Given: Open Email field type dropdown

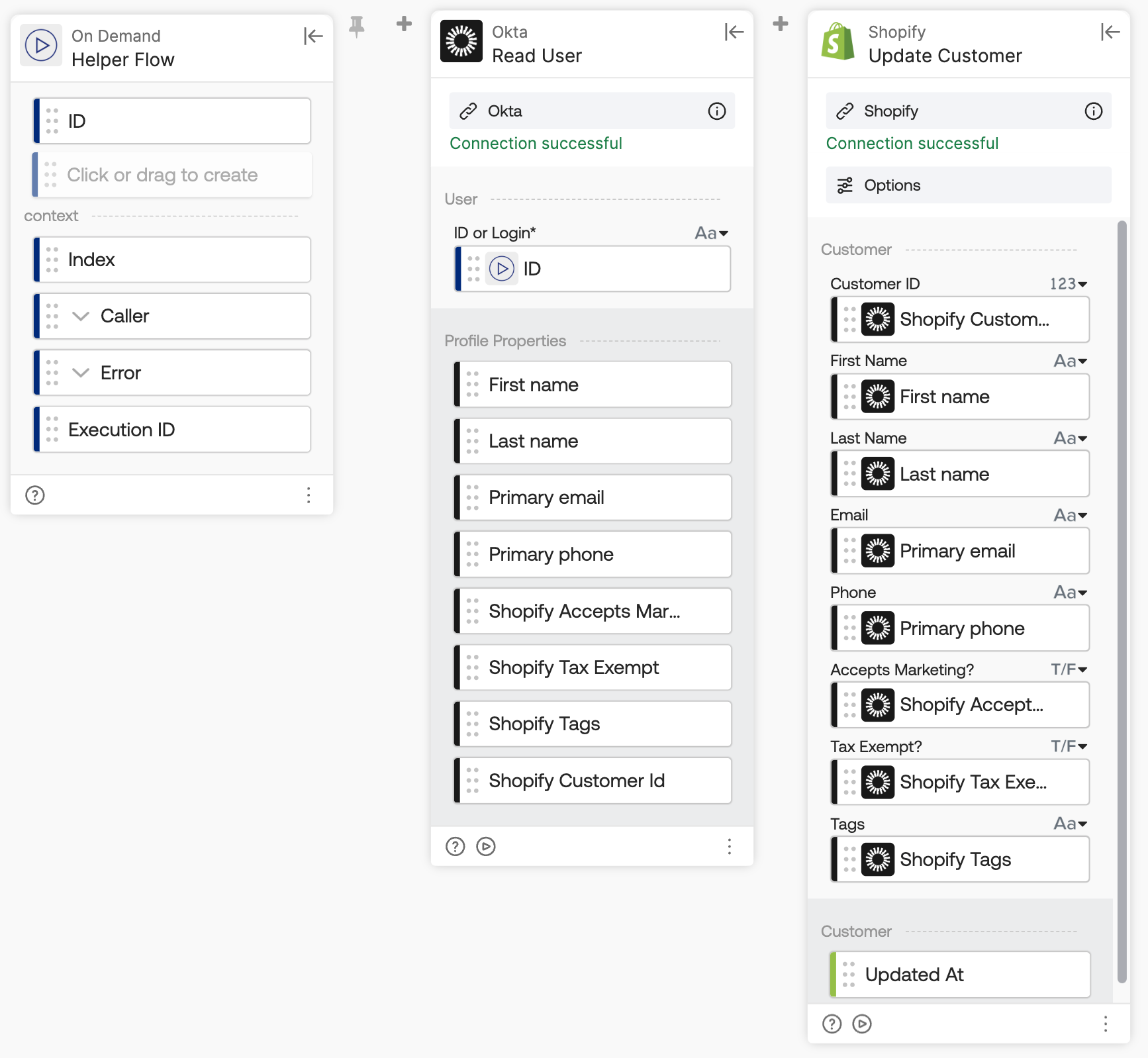Looking at the screenshot, I should [1071, 516].
